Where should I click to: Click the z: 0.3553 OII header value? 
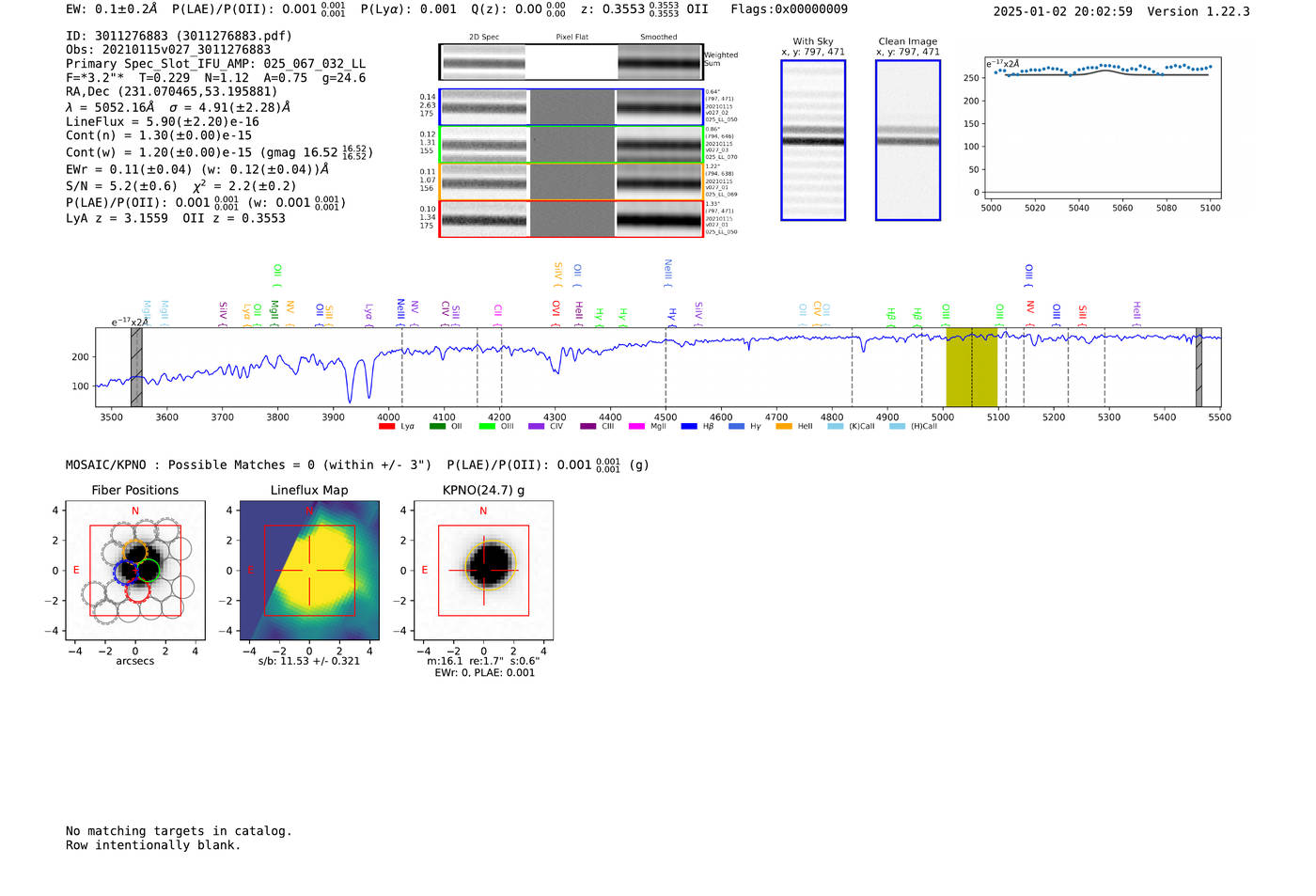644,9
